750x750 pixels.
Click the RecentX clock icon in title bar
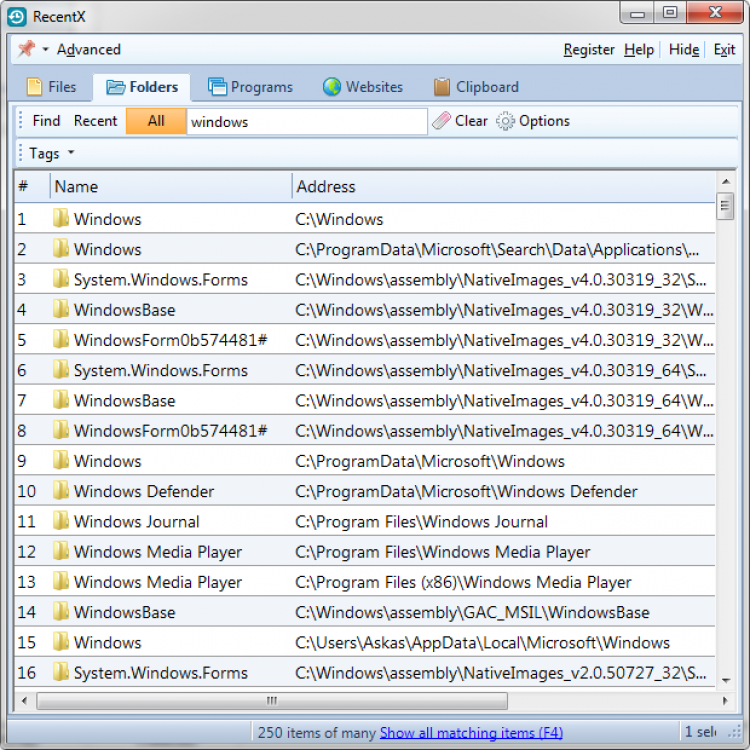(16, 17)
